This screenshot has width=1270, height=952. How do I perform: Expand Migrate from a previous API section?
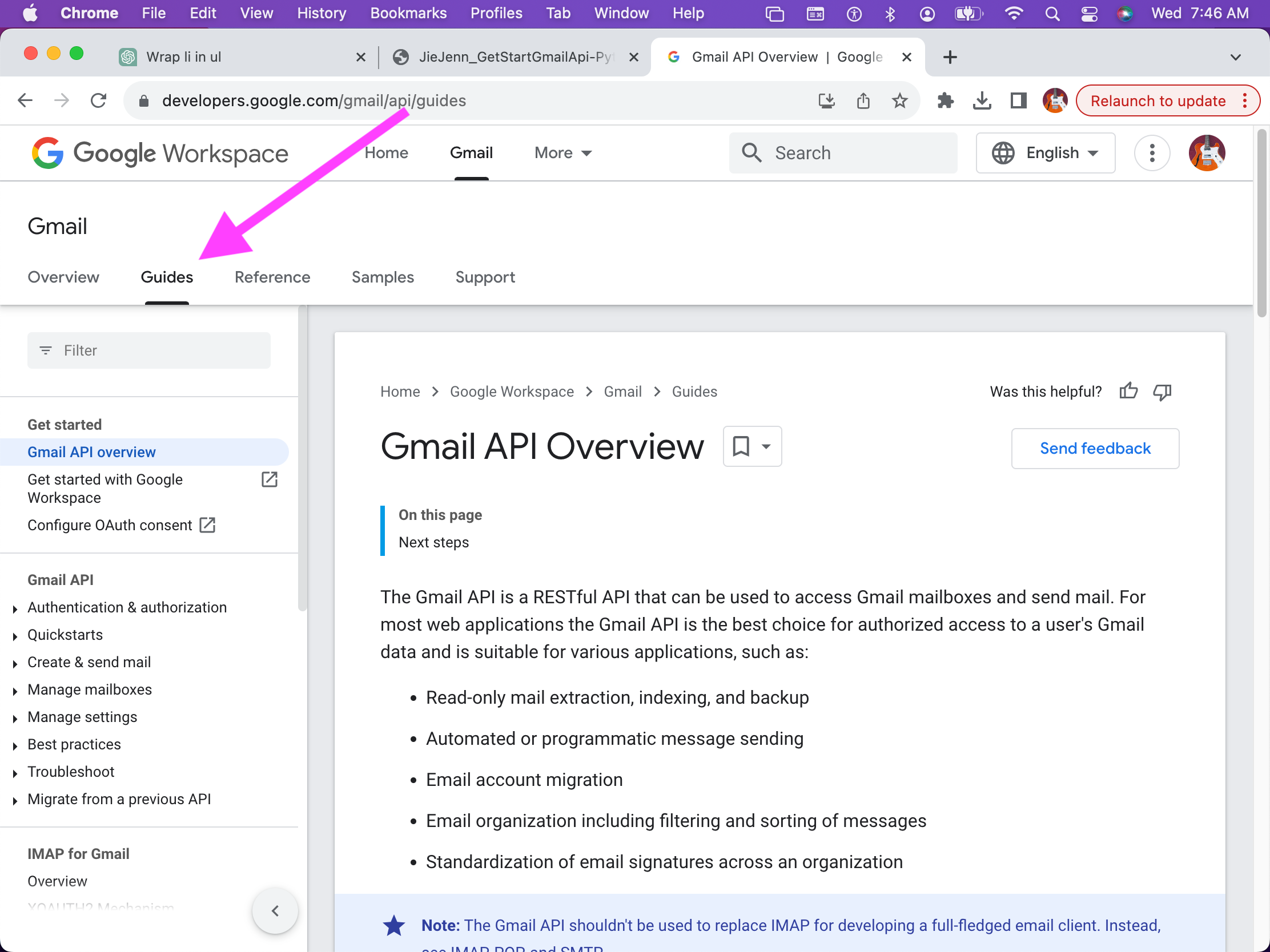pos(15,801)
